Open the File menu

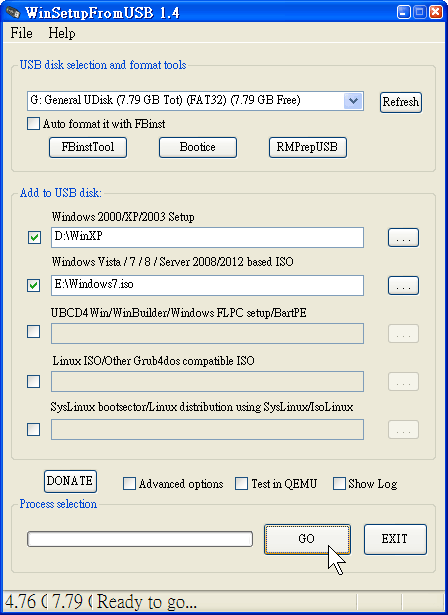(x=21, y=33)
